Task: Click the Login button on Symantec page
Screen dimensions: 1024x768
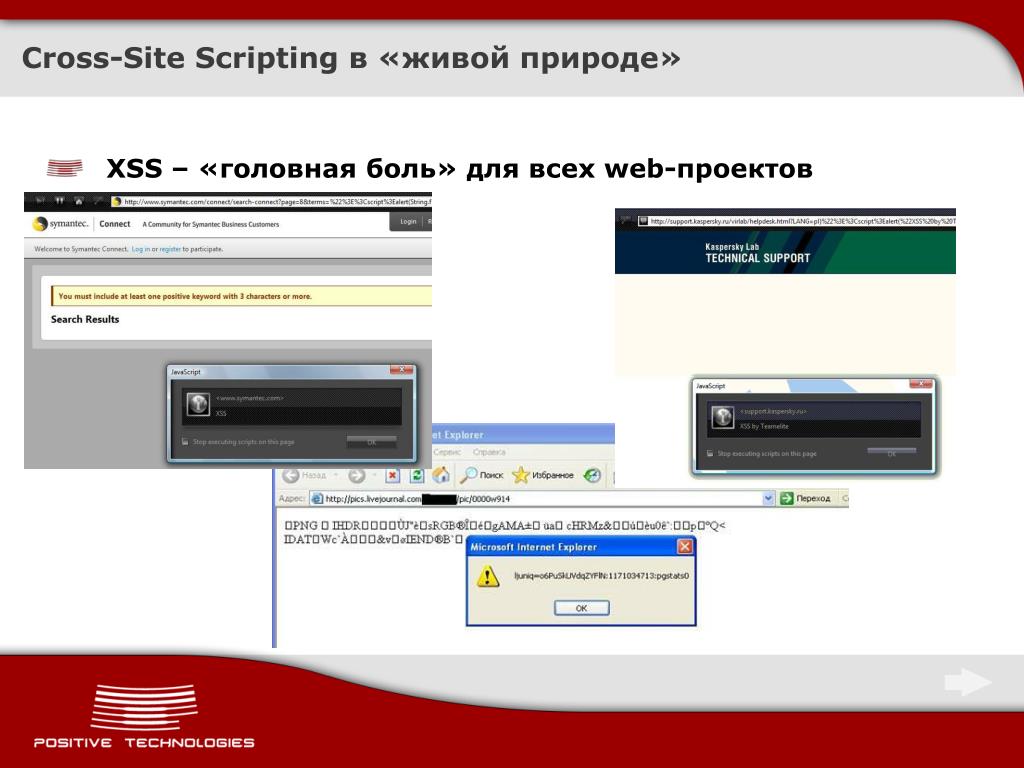Action: pyautogui.click(x=408, y=221)
